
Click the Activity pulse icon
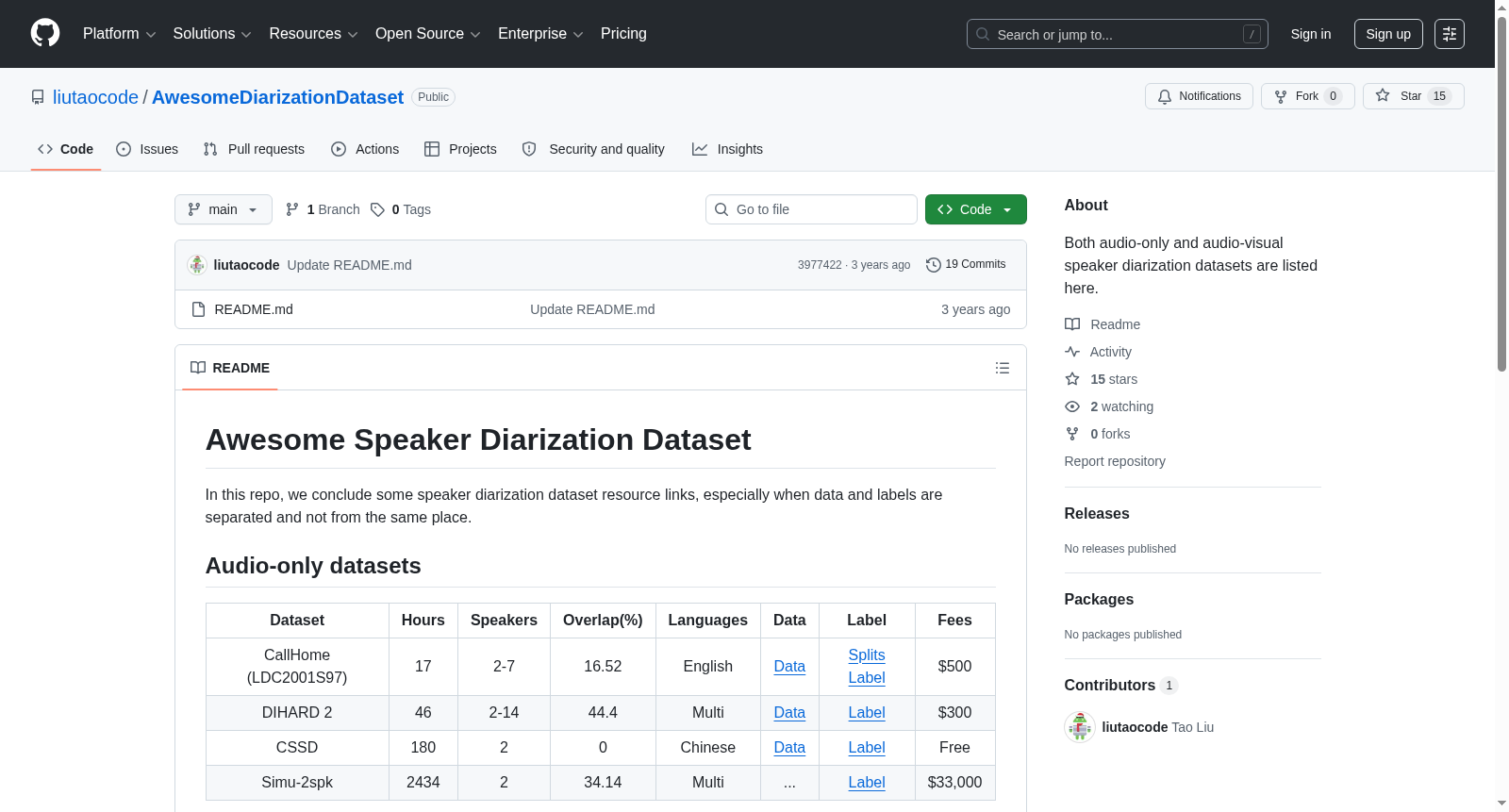click(1072, 352)
